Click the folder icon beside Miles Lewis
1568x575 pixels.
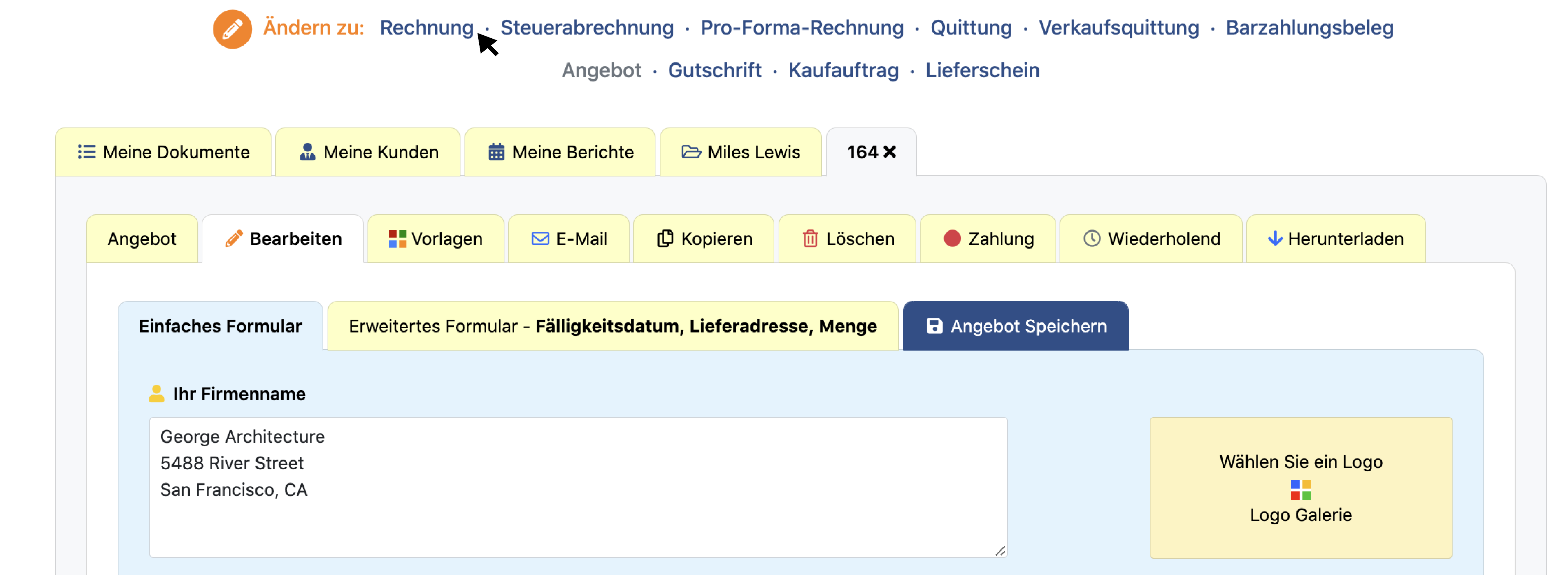click(x=691, y=152)
